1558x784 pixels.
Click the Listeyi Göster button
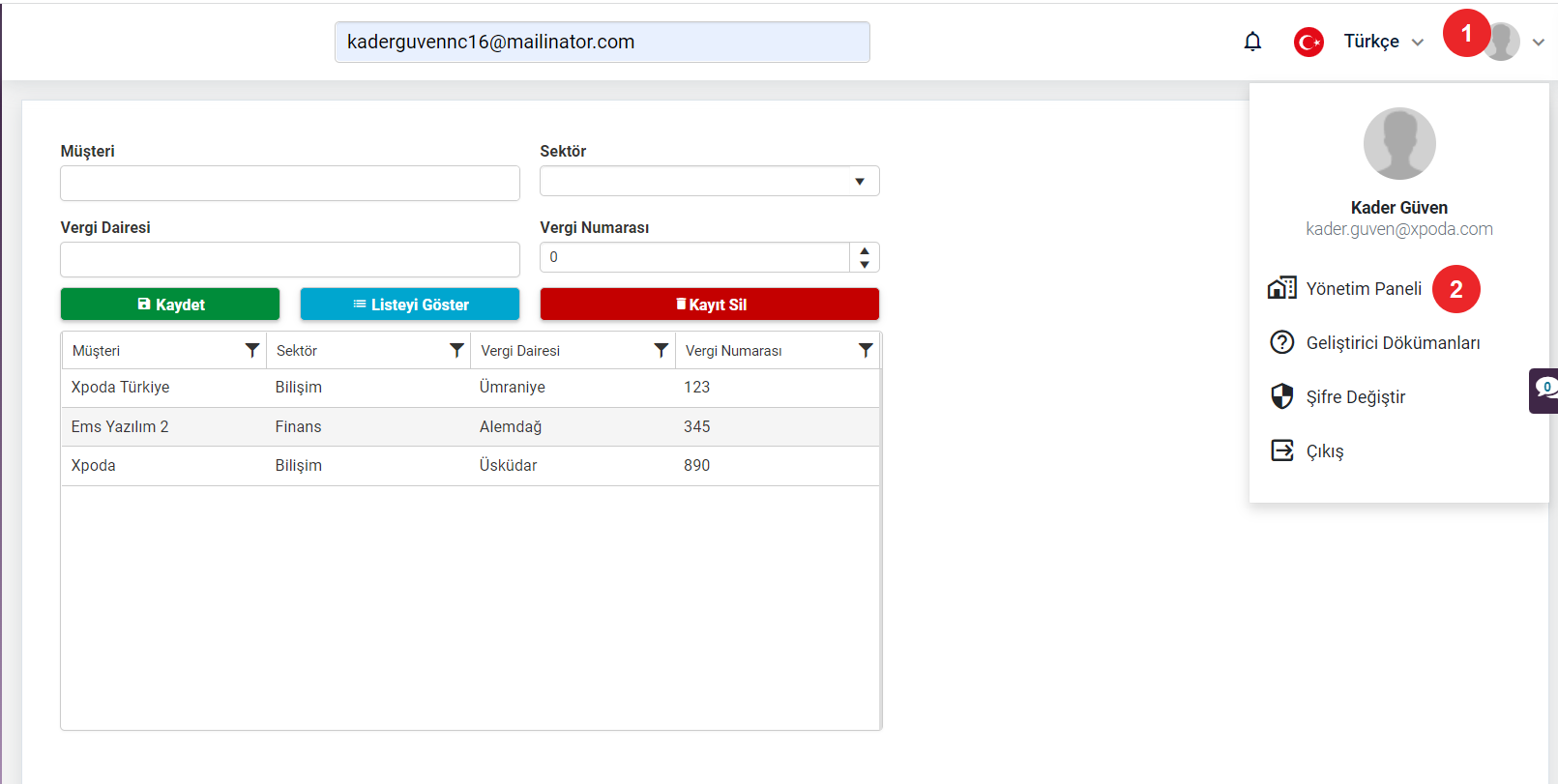(410, 304)
